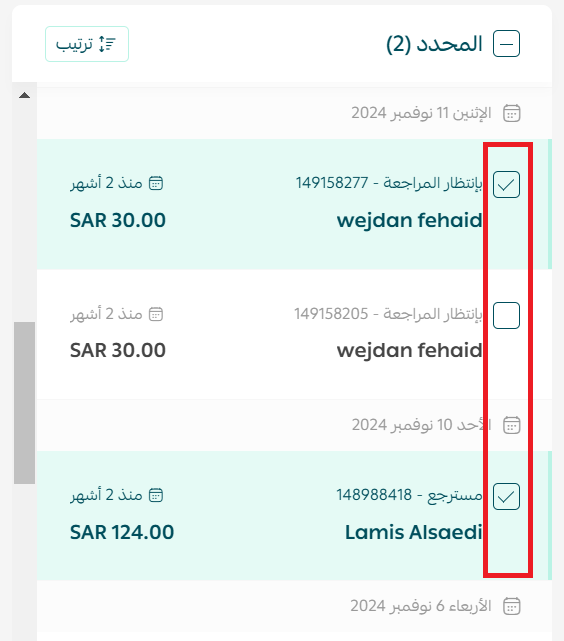This screenshot has width=564, height=641.
Task: Click small calendar icon in order 148988418 row
Action: coord(156,495)
